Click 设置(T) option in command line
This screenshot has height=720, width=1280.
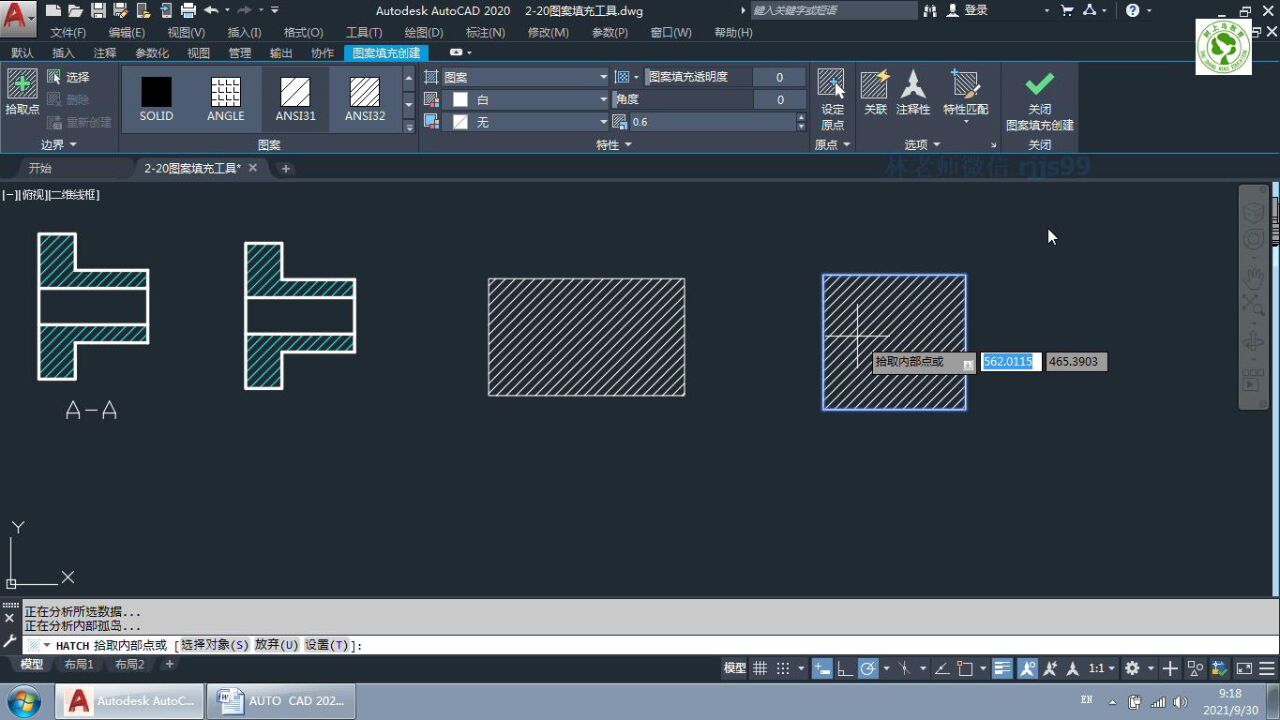(x=326, y=645)
